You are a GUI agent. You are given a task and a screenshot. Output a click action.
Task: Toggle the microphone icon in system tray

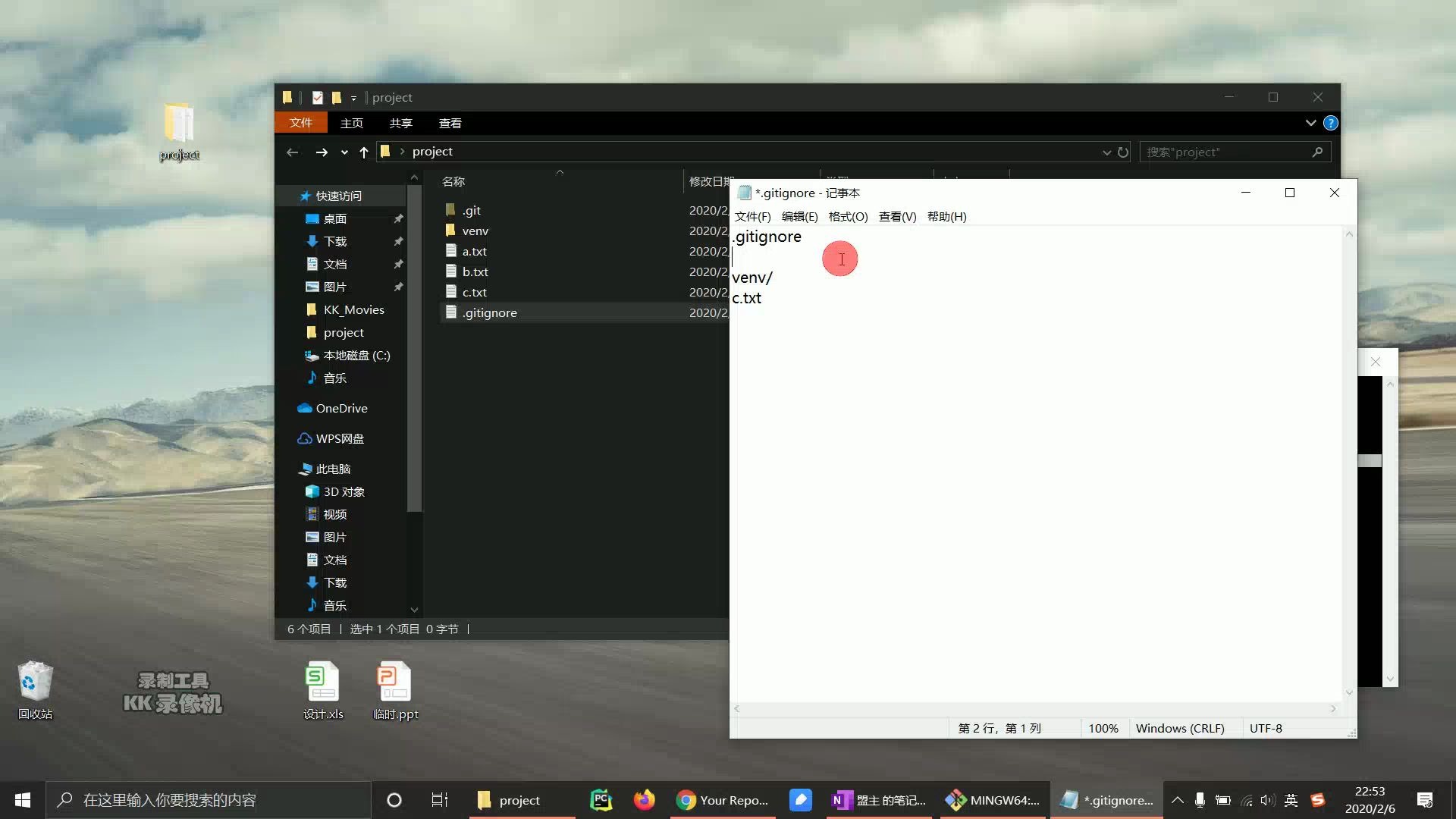pos(1200,800)
